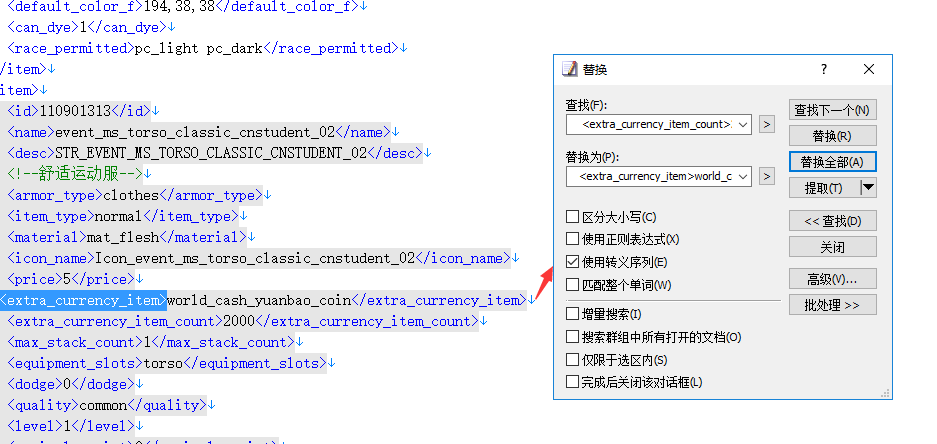Enable 仅限于选区内 checkbox
This screenshot has height=444, width=937.
point(573,359)
